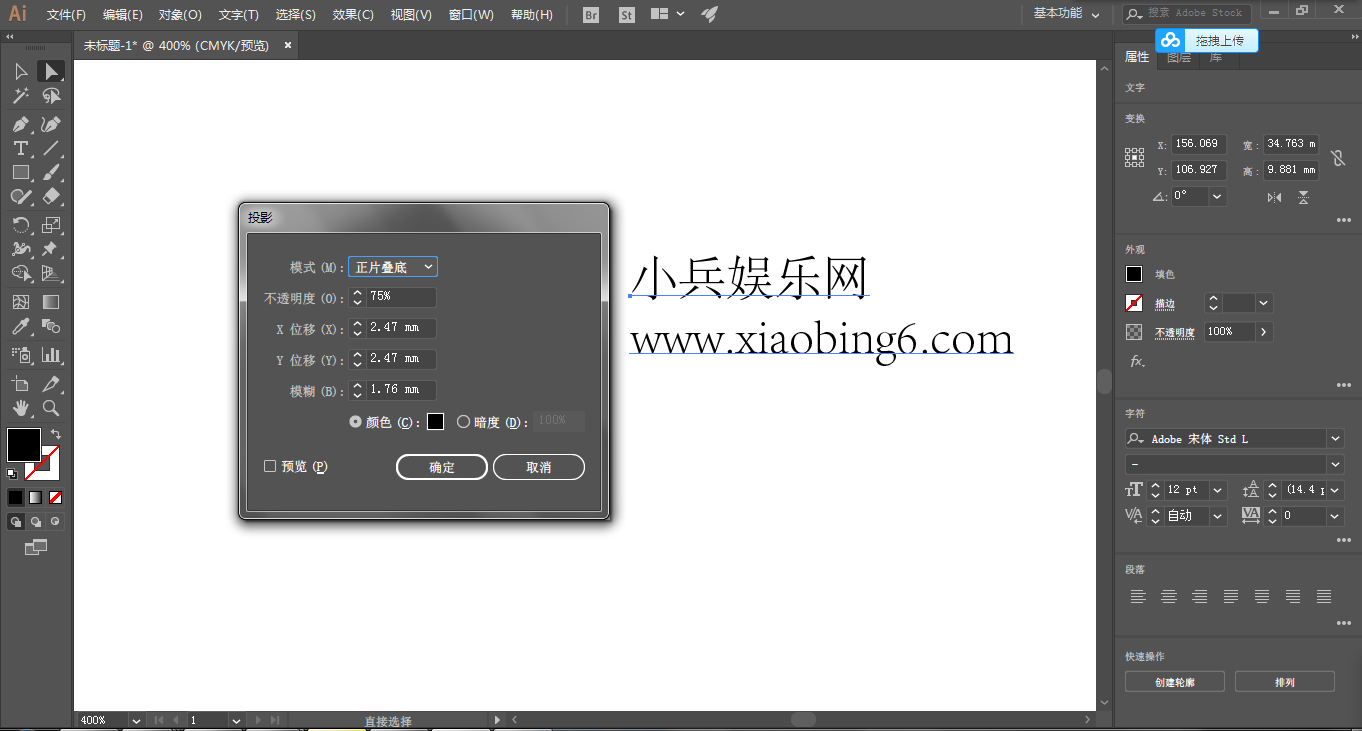This screenshot has width=1362, height=731.
Task: Click the 填色 fill swatch in Appearance
Action: tap(1134, 274)
